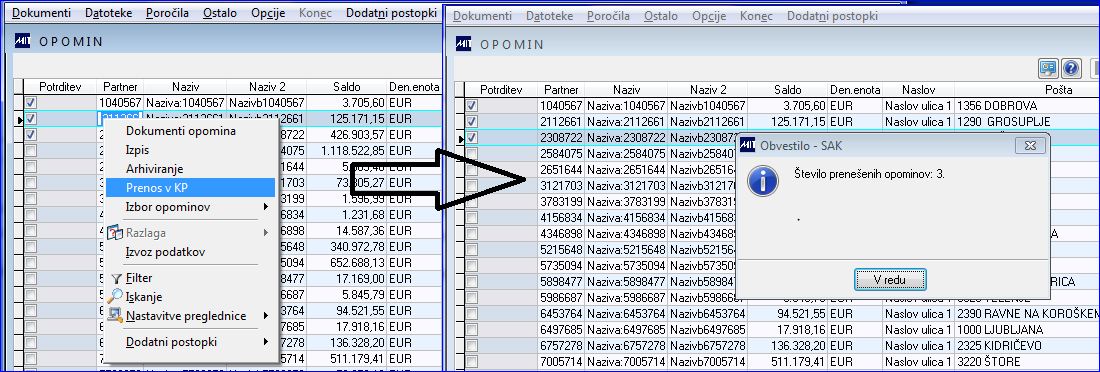Toggle Potrditev for partner 2112661 in right window

coord(472,121)
